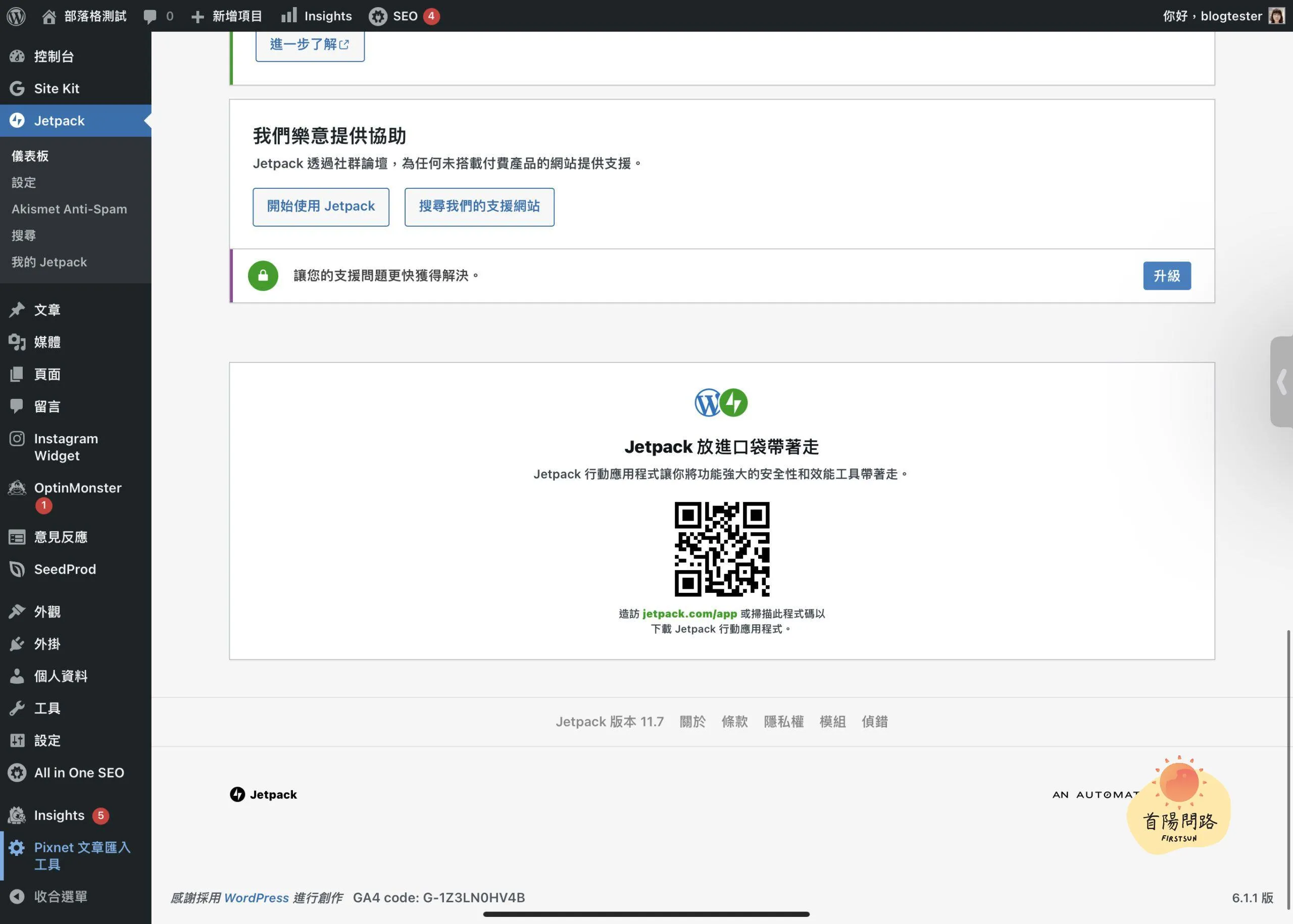1293x924 pixels.
Task: Click the 開始使用 Jetpack button
Action: pos(320,207)
